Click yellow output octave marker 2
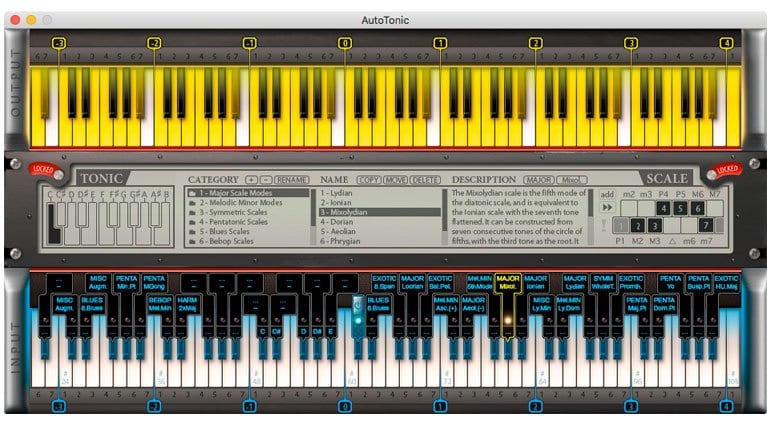The height and width of the screenshot is (425, 770). (535, 43)
